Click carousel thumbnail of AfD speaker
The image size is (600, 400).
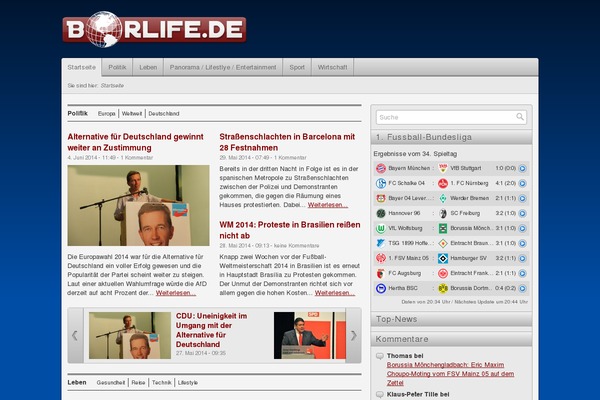point(130,335)
